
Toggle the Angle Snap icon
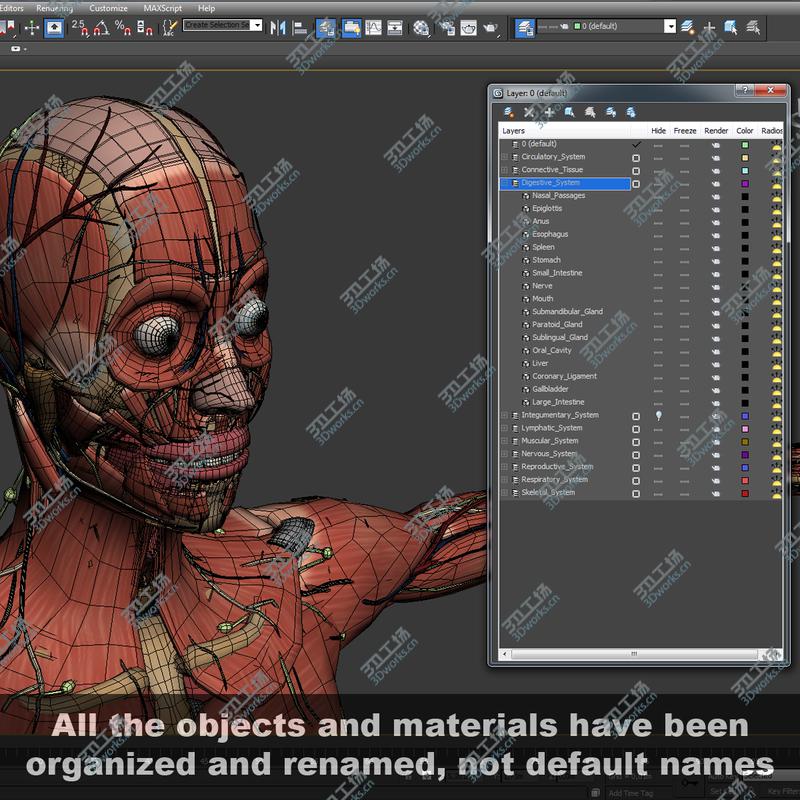[102, 28]
